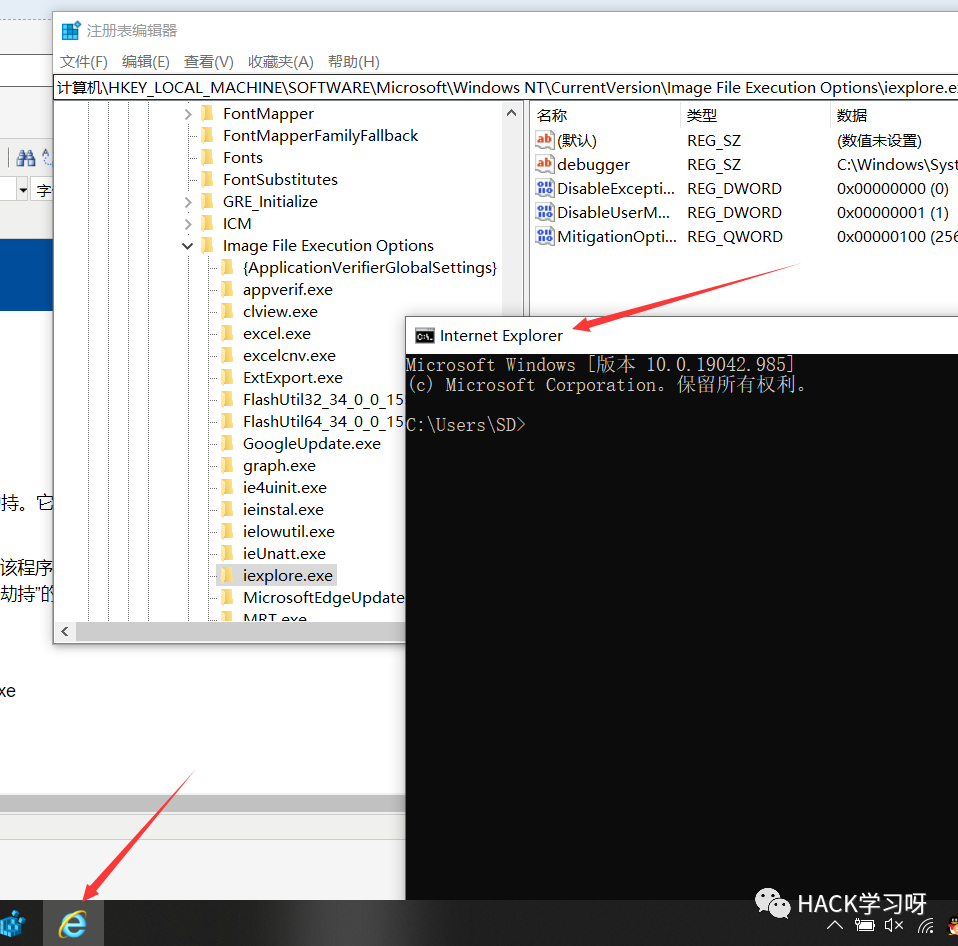This screenshot has width=958, height=946.
Task: Collapse Image File Execution Options key
Action: (x=188, y=246)
